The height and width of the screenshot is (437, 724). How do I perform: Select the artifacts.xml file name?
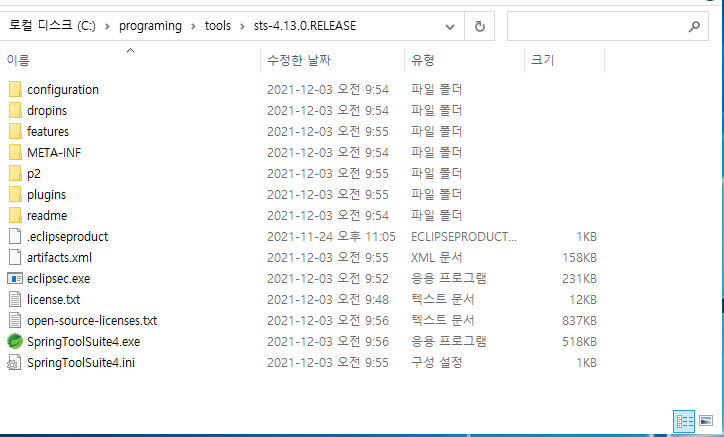click(x=59, y=257)
